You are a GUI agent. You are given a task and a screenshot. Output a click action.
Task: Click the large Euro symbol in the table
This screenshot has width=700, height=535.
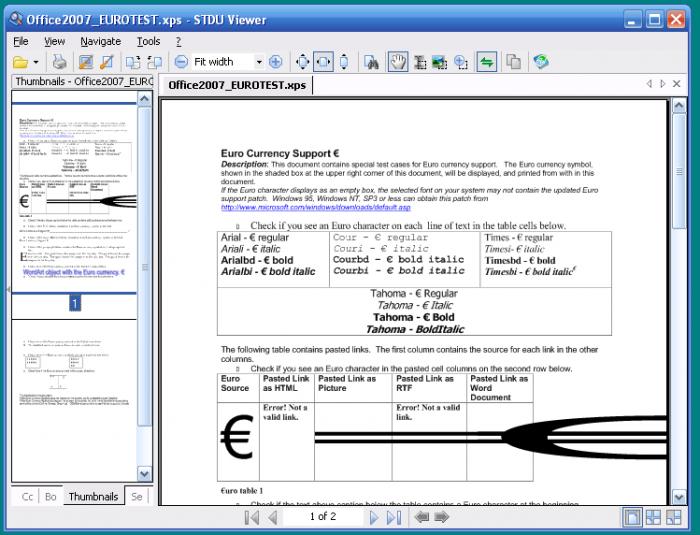(237, 437)
